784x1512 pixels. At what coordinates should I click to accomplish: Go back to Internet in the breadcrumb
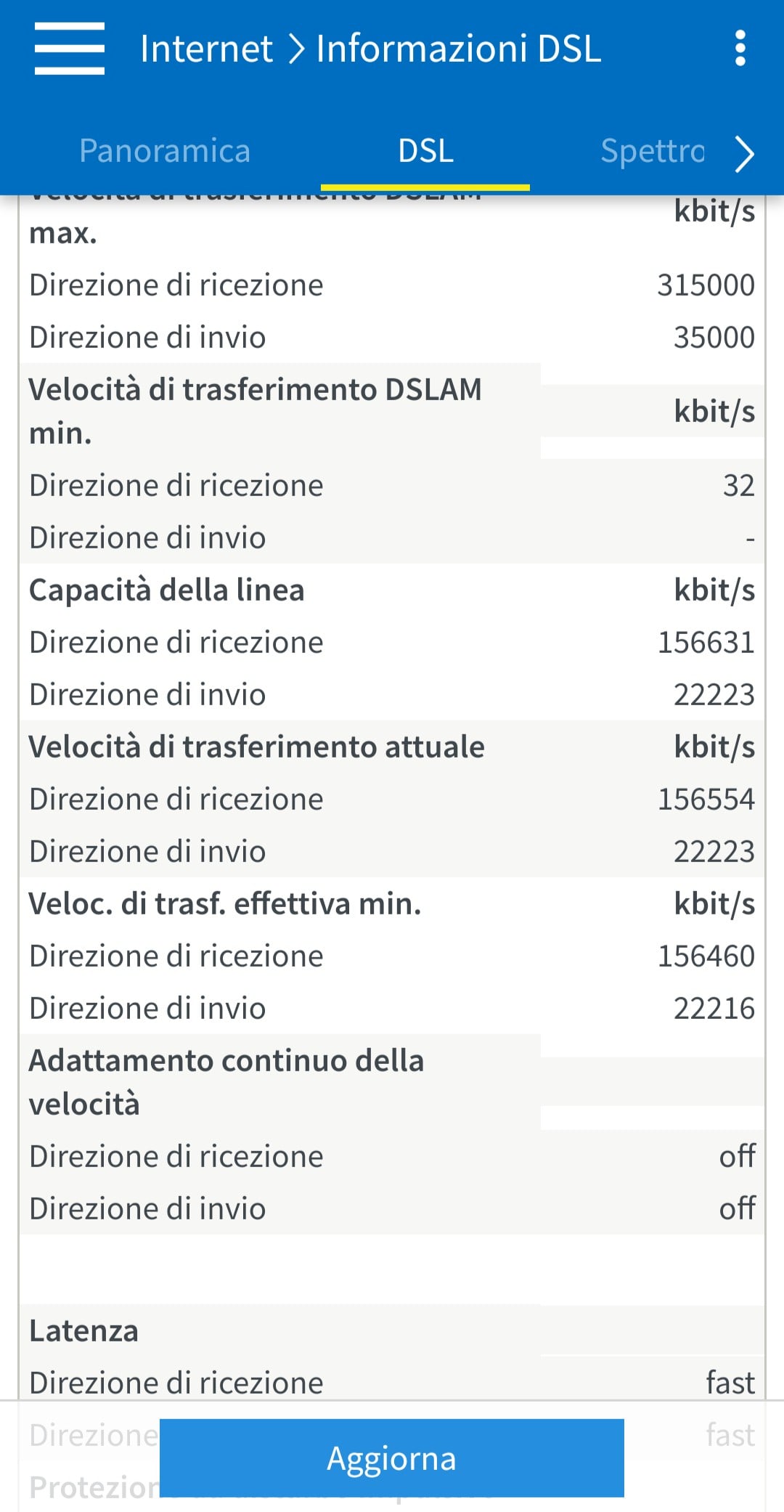[x=206, y=49]
